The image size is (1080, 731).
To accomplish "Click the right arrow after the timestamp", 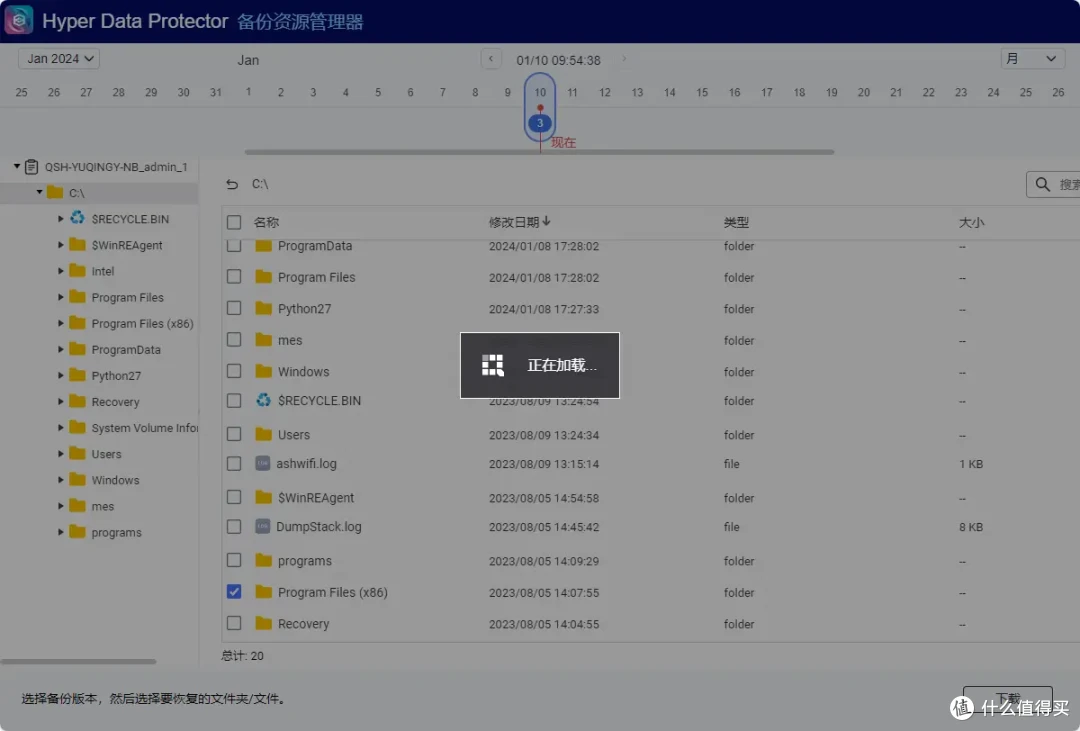I will [x=623, y=59].
